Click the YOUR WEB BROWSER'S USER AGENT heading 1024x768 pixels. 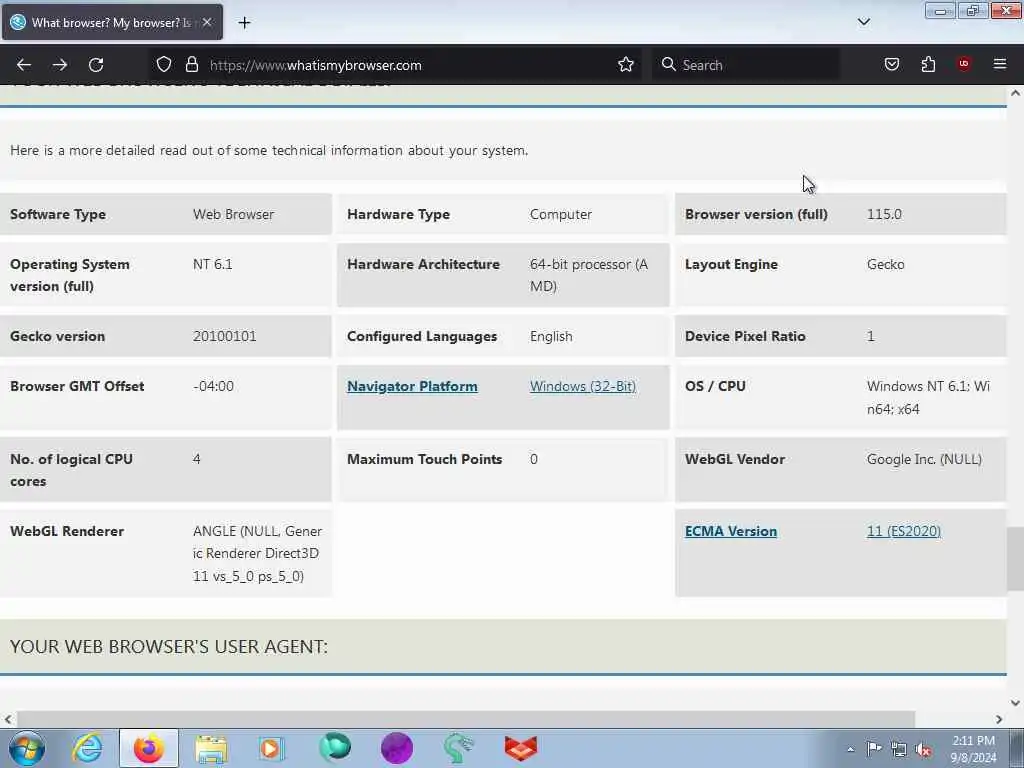(x=169, y=647)
